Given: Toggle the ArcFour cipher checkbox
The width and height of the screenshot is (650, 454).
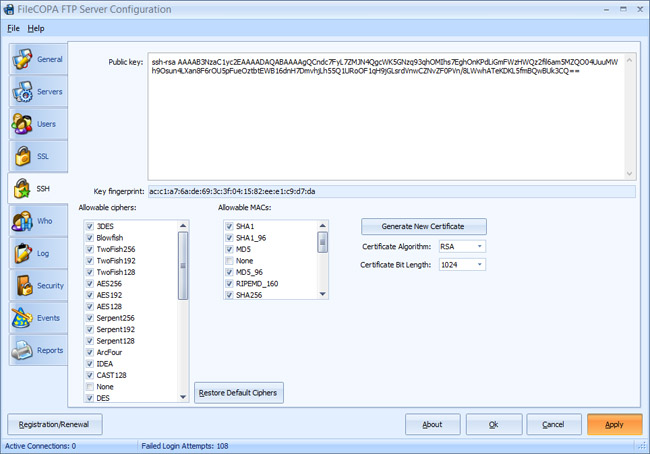Looking at the screenshot, I should click(x=90, y=352).
